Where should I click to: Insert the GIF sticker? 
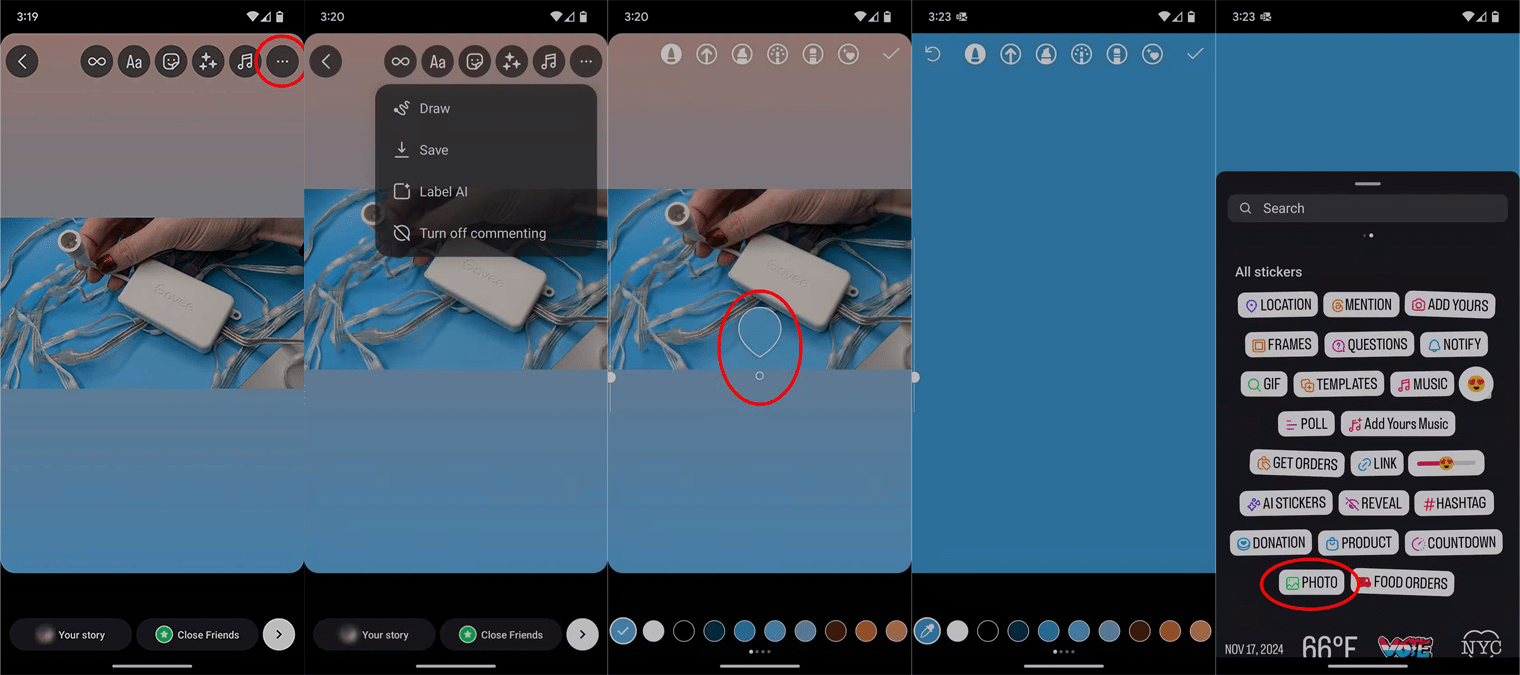coord(1263,384)
